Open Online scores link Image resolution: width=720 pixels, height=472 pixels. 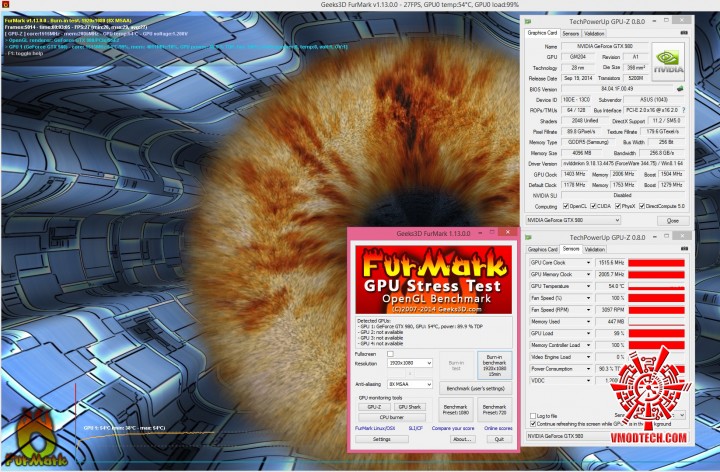[x=498, y=428]
